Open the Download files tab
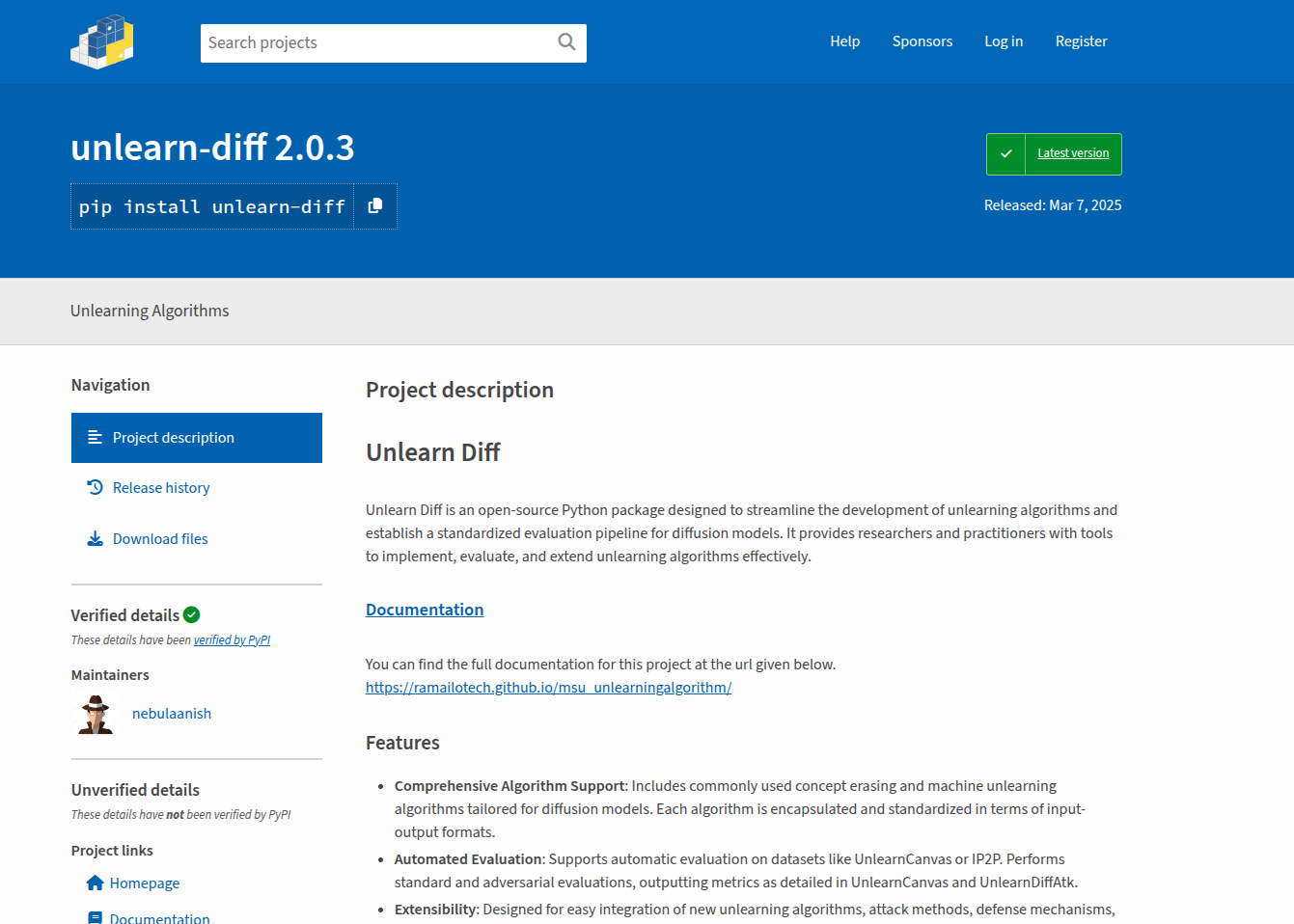 pyautogui.click(x=160, y=539)
